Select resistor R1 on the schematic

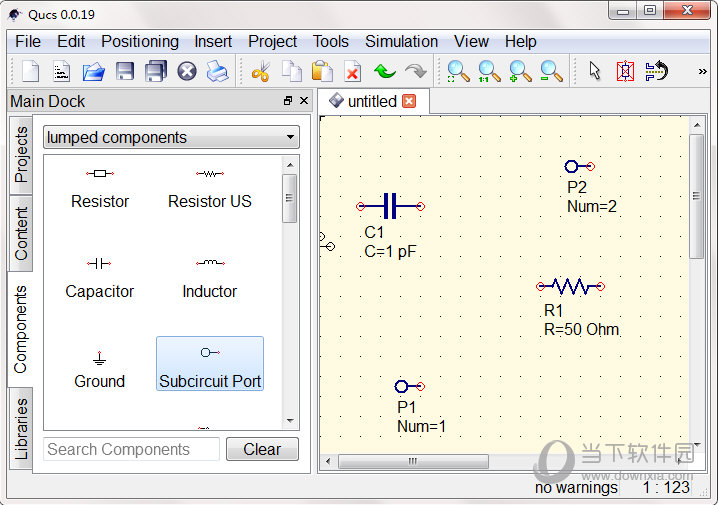[570, 287]
